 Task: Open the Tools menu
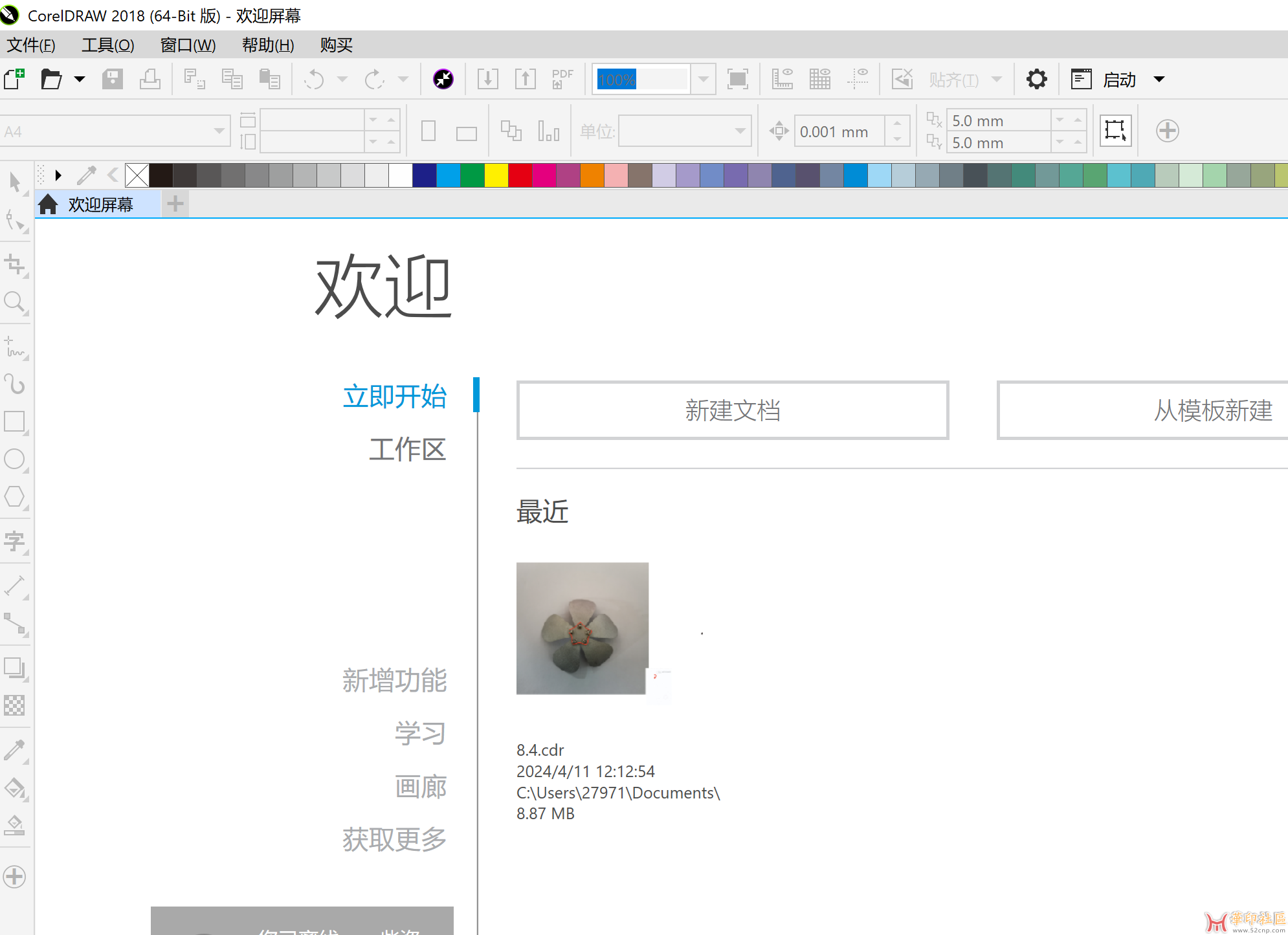tap(108, 45)
